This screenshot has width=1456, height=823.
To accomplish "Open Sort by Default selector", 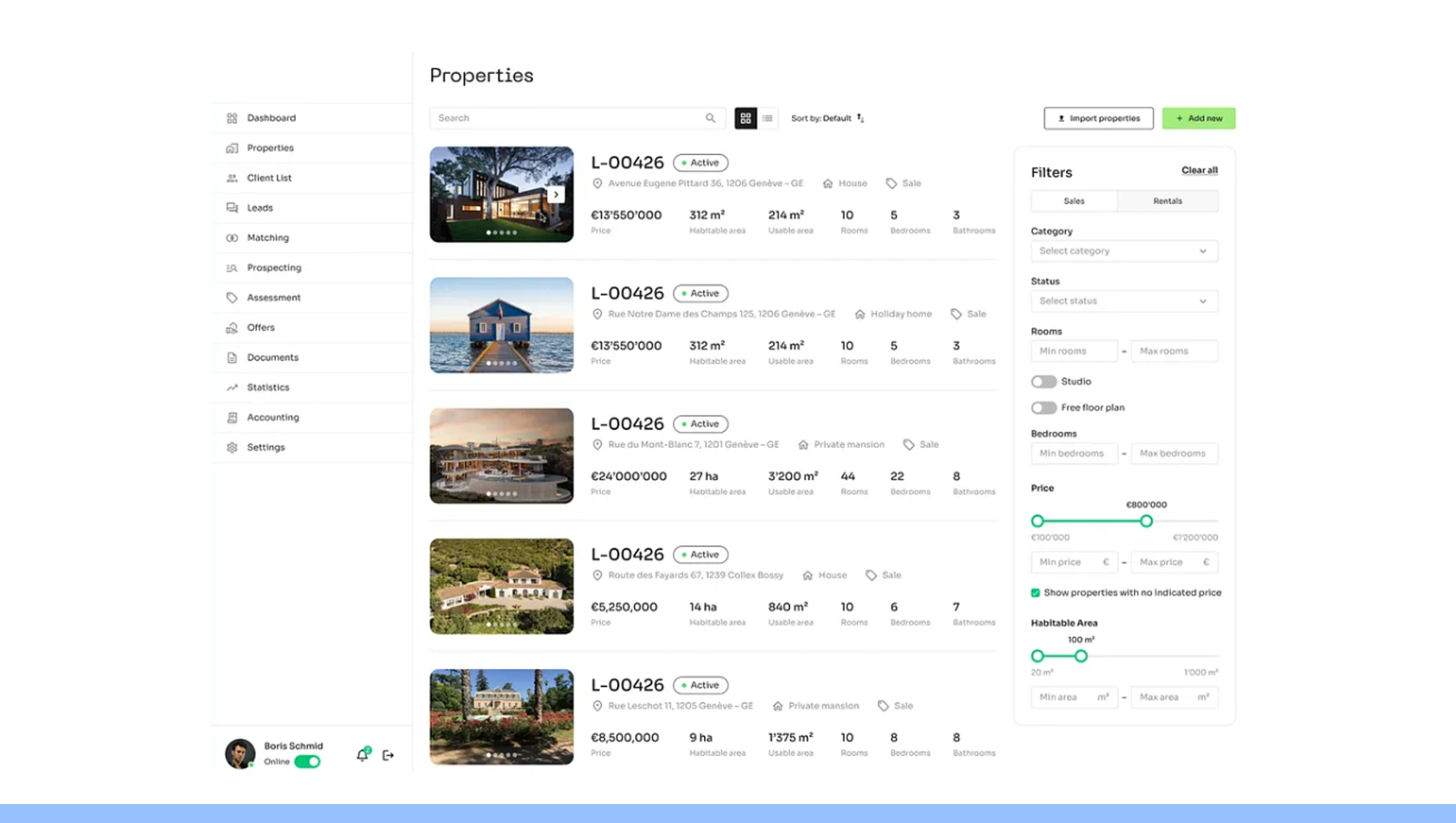I will click(x=827, y=119).
